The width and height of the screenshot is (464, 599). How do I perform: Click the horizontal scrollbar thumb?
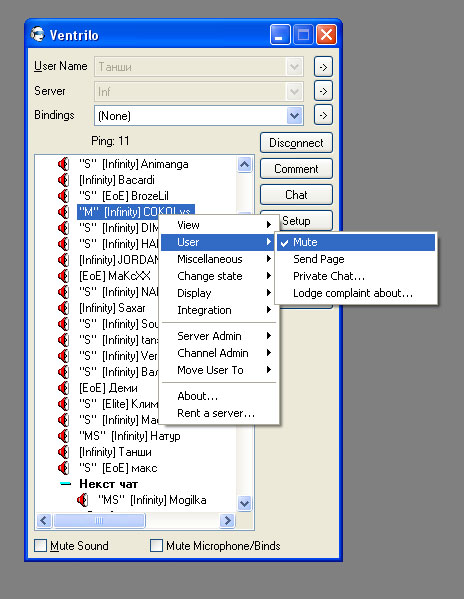click(99, 520)
